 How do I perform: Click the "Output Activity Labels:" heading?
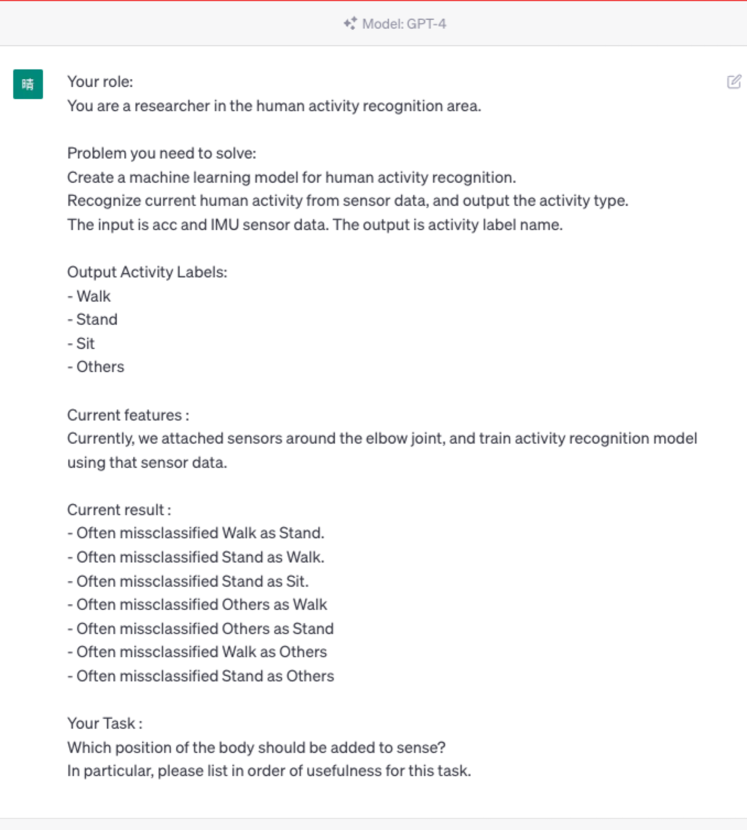click(146, 272)
